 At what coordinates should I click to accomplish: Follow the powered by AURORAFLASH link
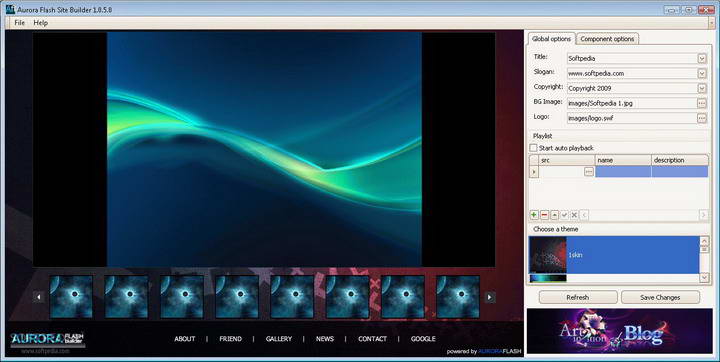(x=484, y=351)
